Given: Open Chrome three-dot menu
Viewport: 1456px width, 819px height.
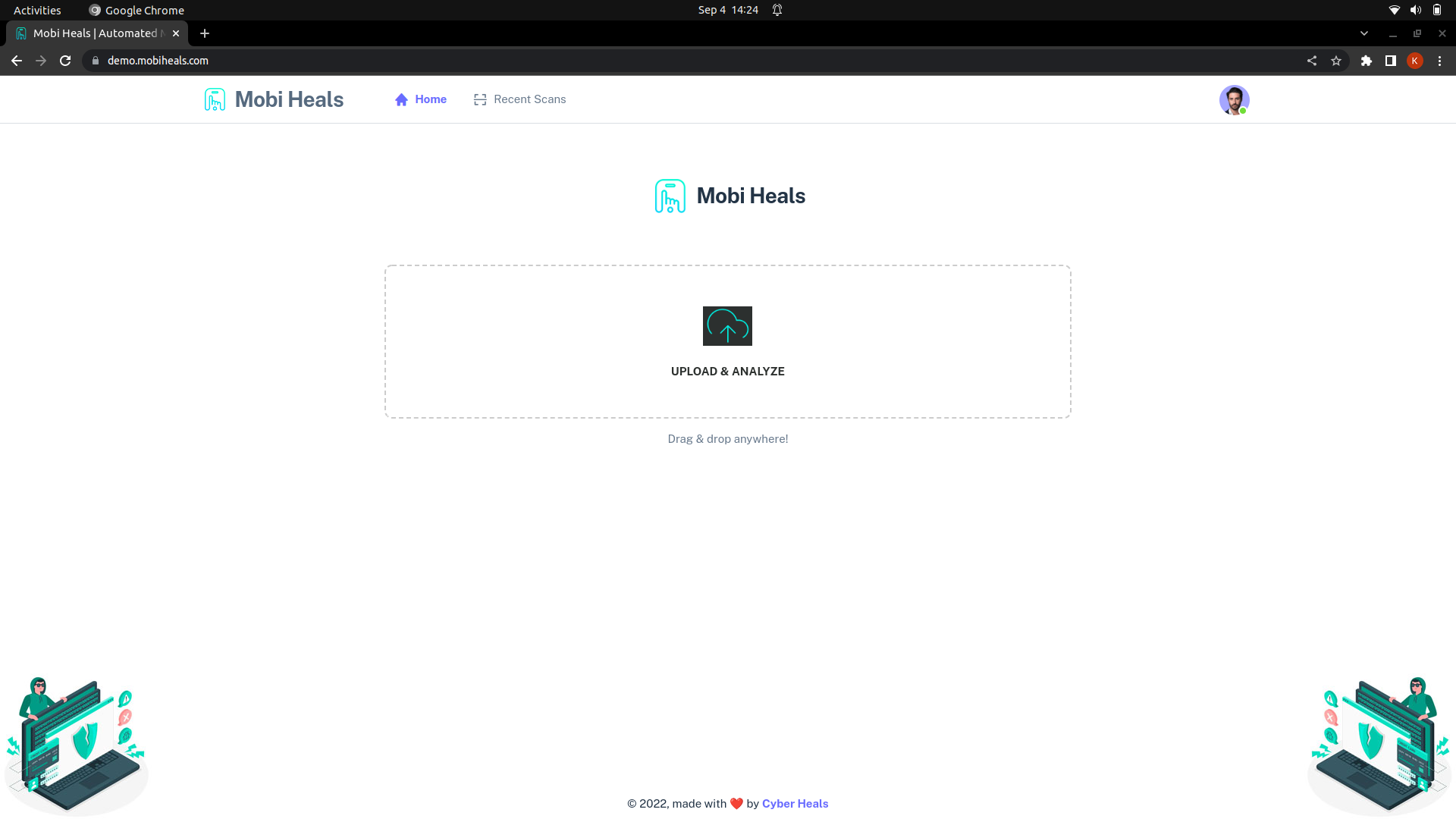Looking at the screenshot, I should [1439, 61].
